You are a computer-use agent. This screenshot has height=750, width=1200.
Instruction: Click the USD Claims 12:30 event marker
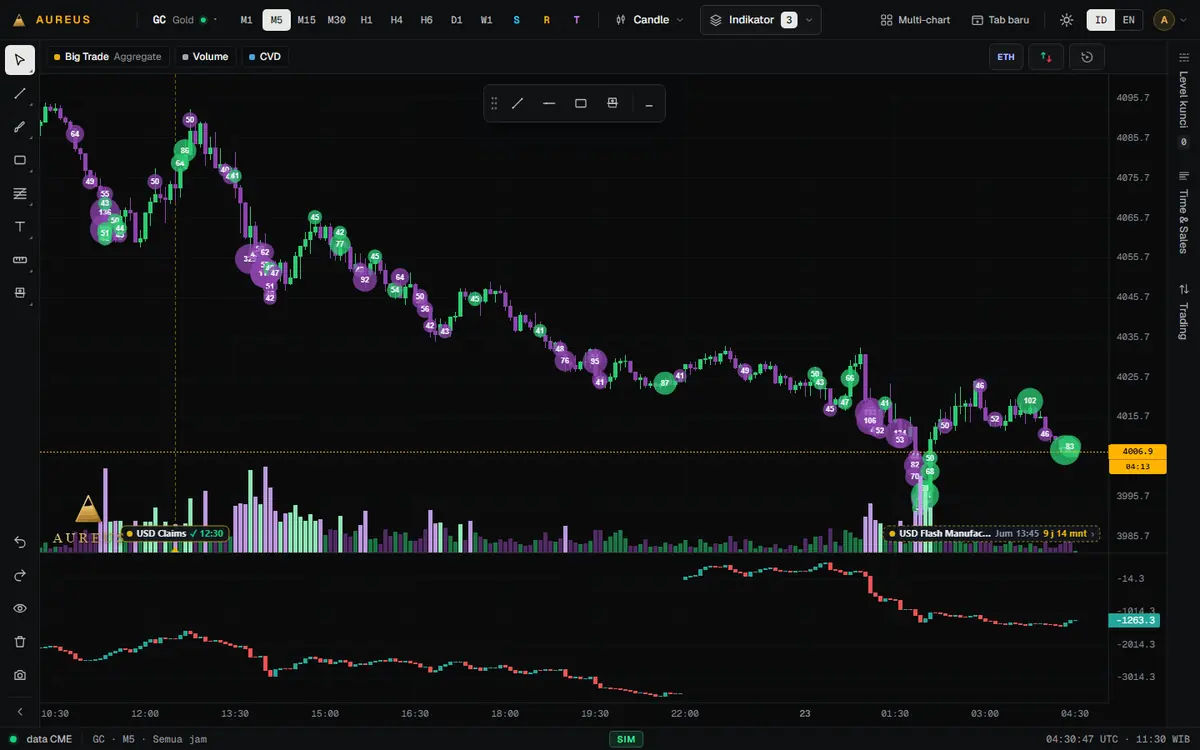(x=176, y=534)
